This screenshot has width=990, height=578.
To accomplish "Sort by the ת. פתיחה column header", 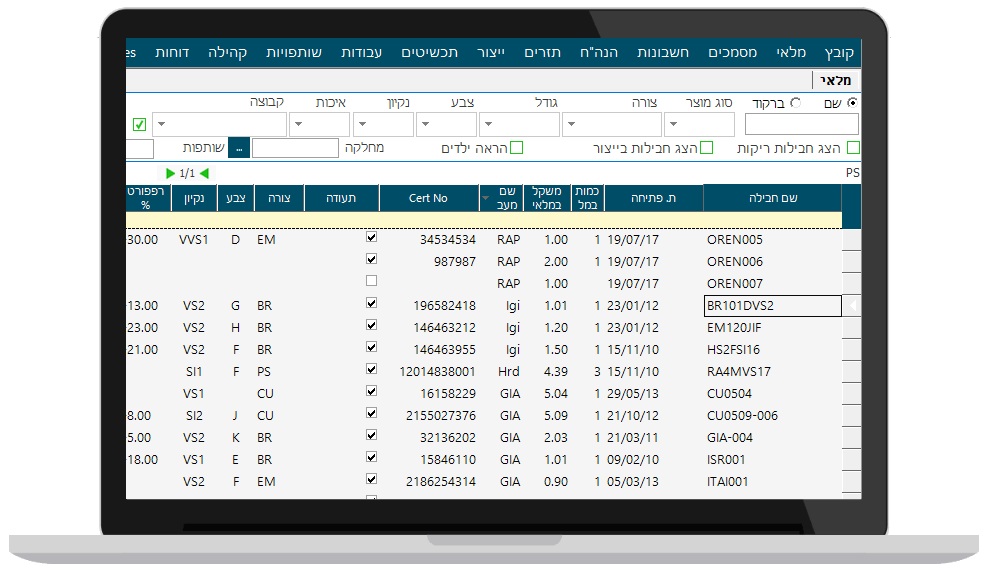I will (653, 198).
